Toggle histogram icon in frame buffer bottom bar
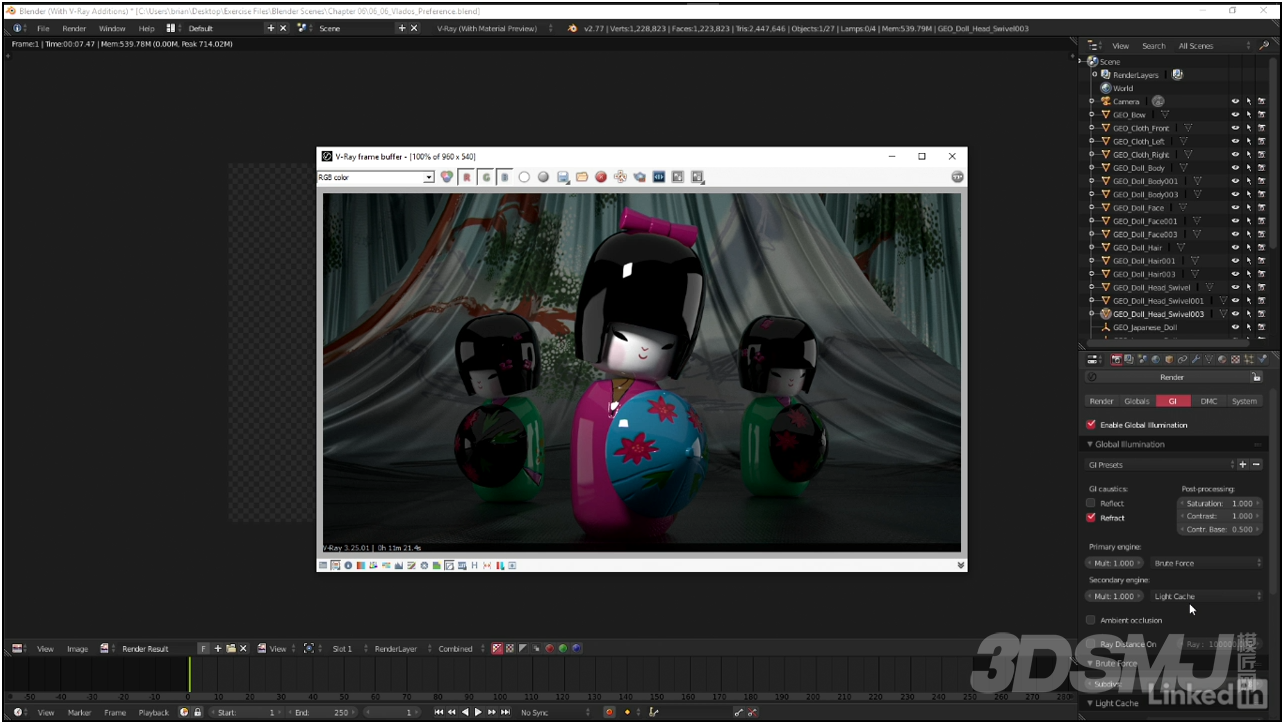 click(x=398, y=566)
